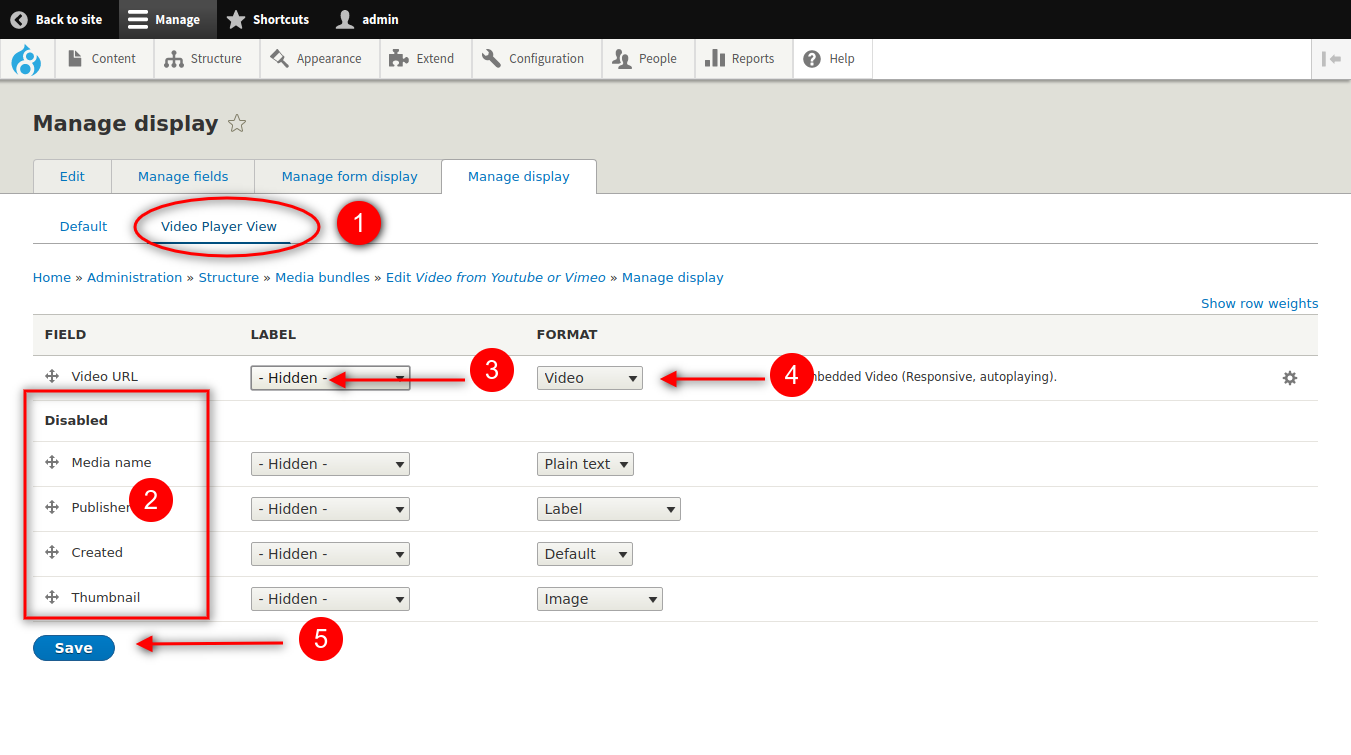Open the admin user menu
This screenshot has width=1351, height=755.
point(367,19)
